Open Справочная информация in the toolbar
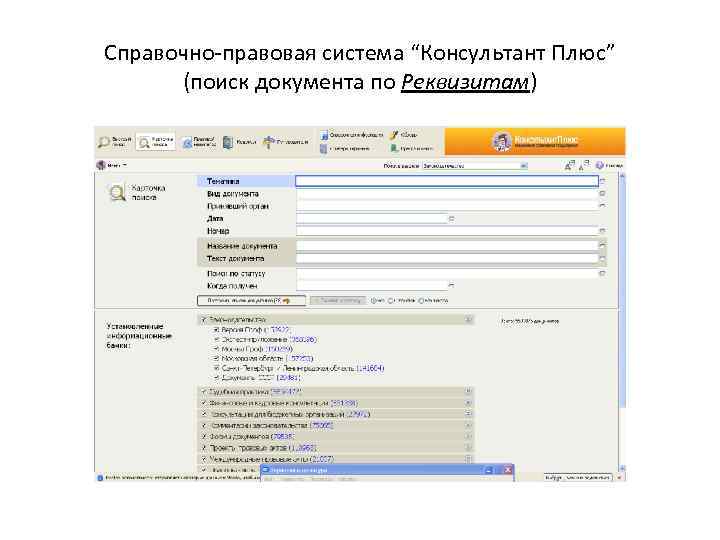720x540 pixels. tap(352, 135)
